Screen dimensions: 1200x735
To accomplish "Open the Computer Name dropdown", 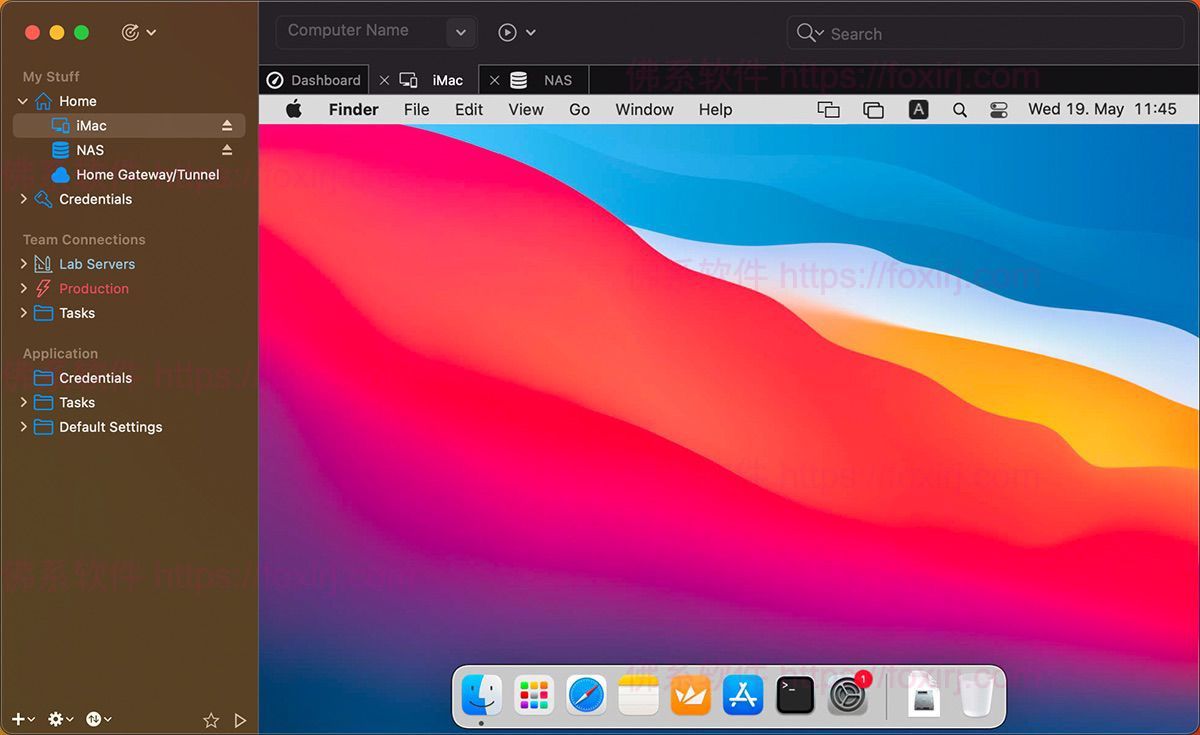I will pos(461,31).
